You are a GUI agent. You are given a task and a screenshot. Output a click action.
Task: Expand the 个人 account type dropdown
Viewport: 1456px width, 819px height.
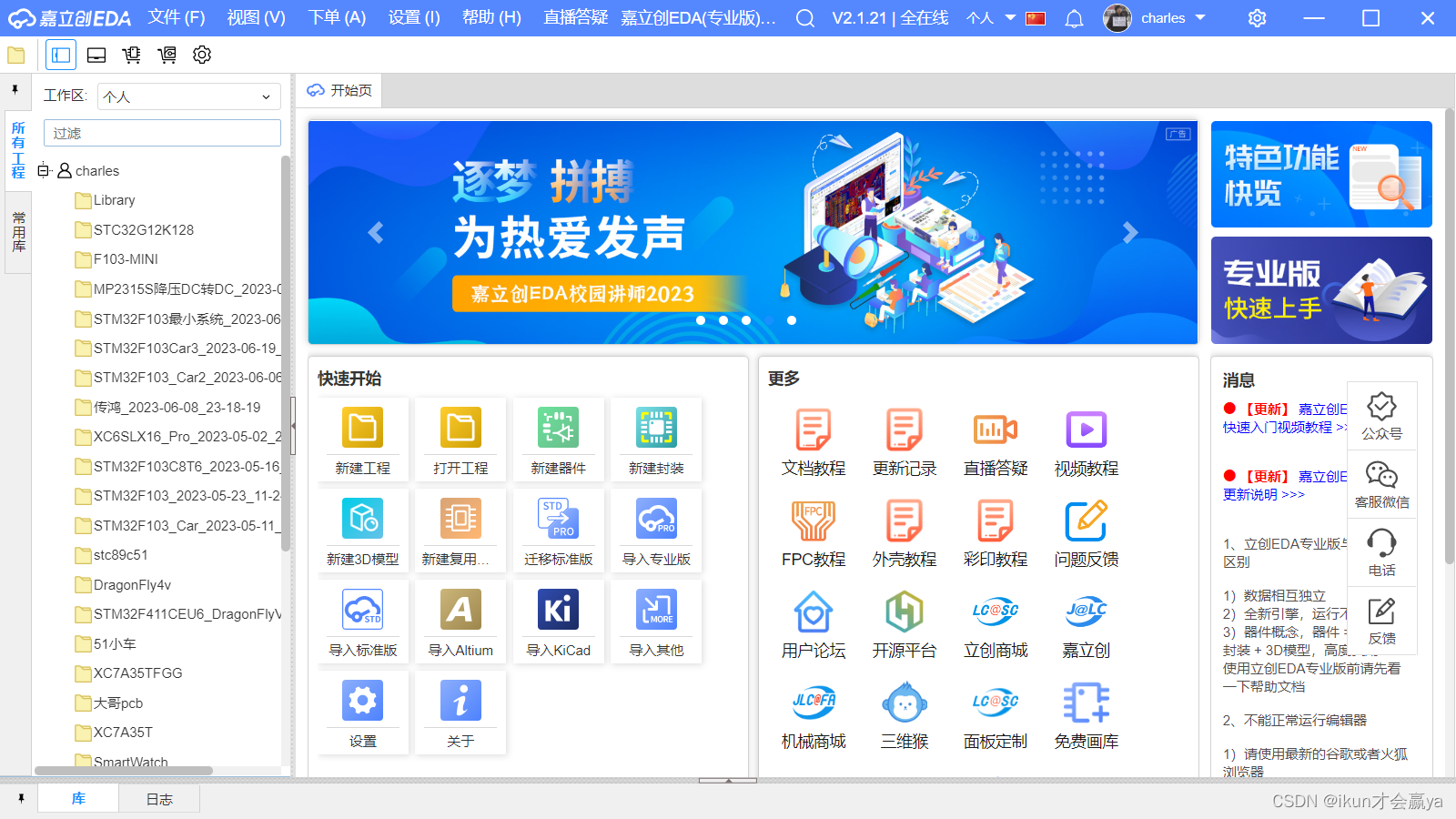point(1010,17)
